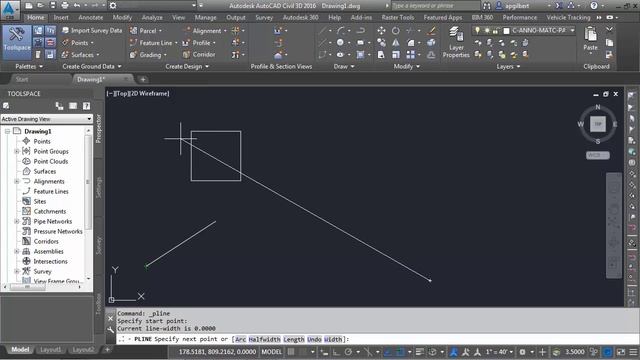Click the command line input field
640x360 pixels.
pos(378,339)
